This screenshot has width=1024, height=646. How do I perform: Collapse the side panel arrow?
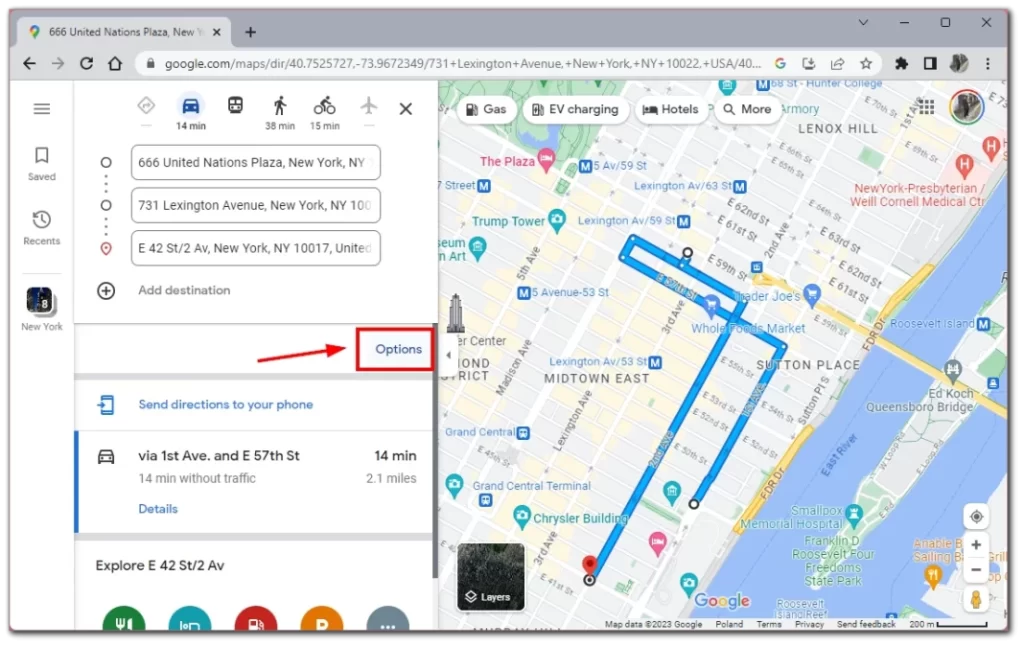click(448, 355)
